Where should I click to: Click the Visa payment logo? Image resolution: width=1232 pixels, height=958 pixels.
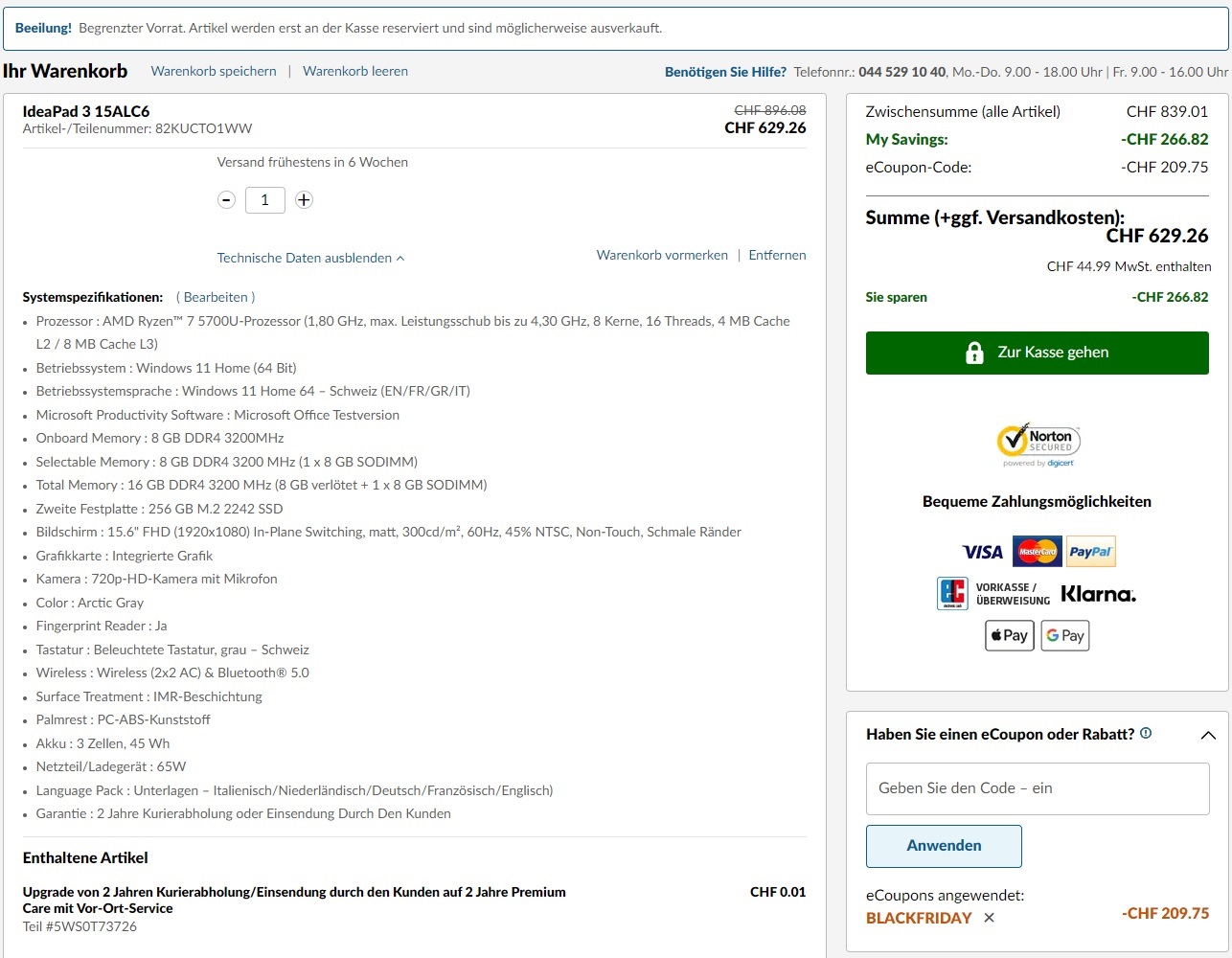(x=982, y=552)
